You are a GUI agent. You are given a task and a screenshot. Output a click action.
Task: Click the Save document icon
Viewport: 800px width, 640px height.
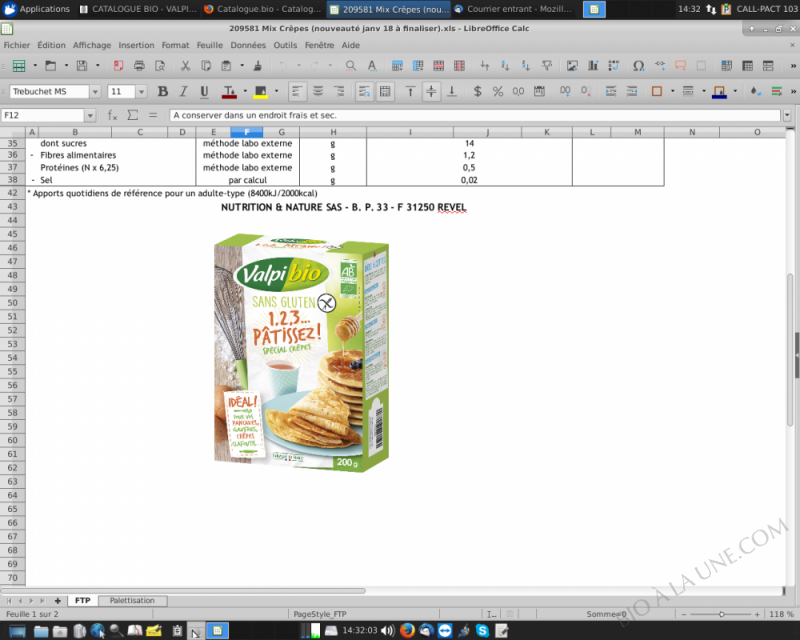click(82, 65)
